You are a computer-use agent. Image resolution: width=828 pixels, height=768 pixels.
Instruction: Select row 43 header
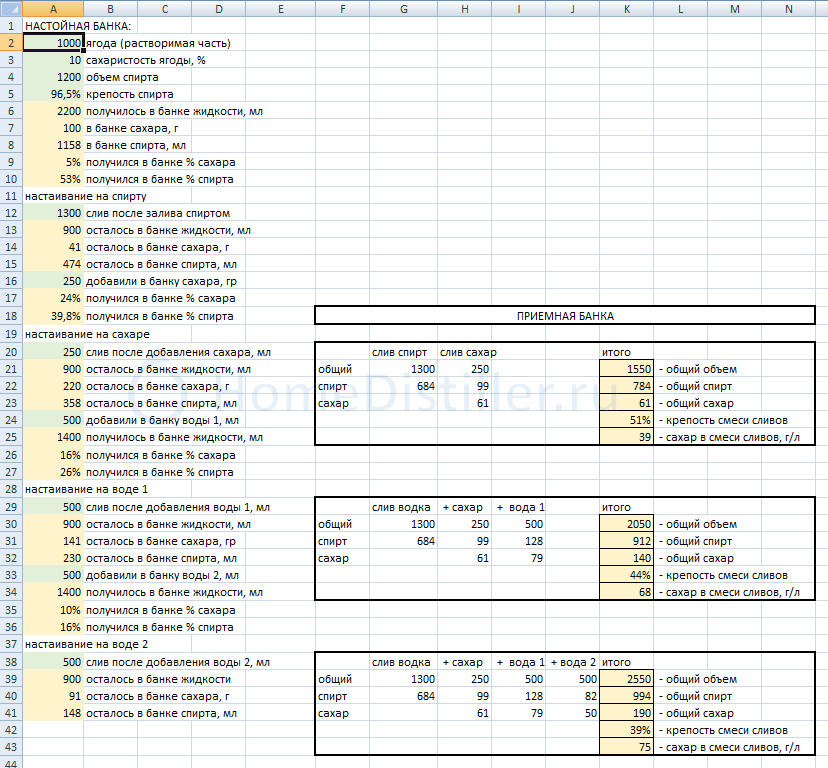[10, 747]
